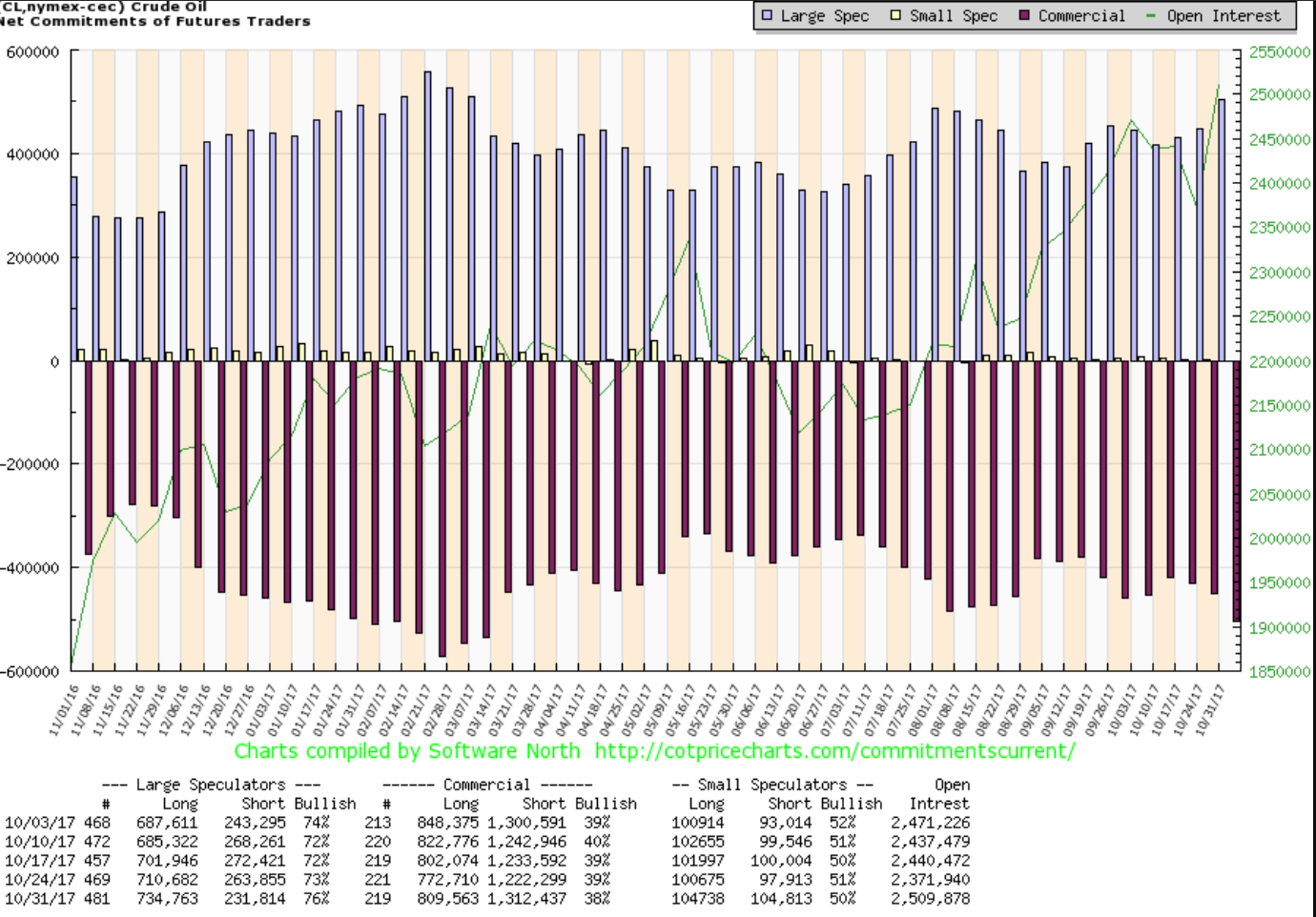Click Commercial long value 848,375

coord(447,823)
